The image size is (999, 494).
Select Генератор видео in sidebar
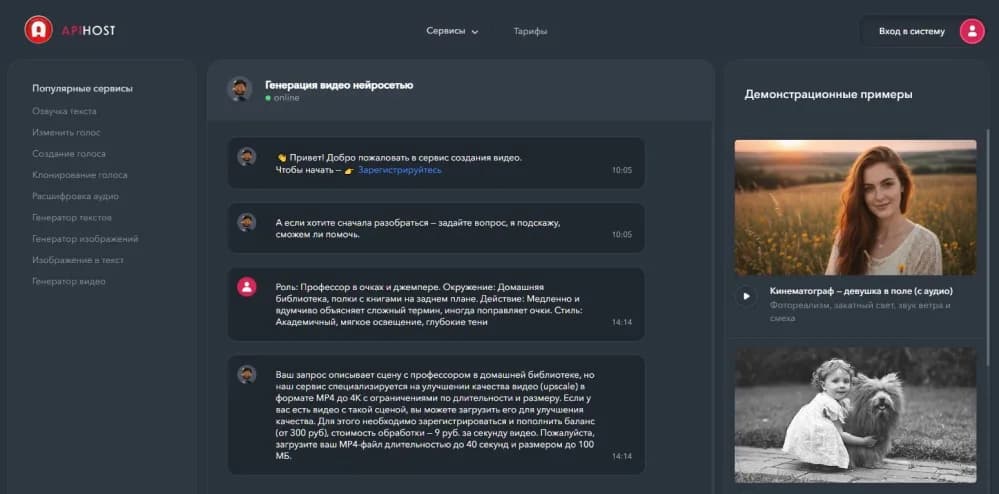69,281
